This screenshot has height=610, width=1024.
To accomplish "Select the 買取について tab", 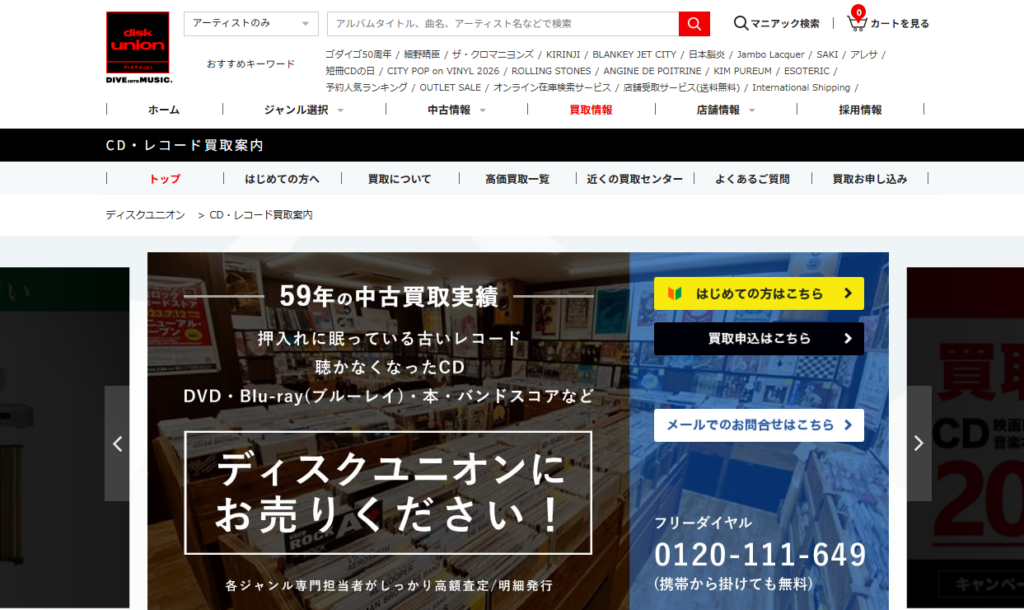I will pos(400,178).
